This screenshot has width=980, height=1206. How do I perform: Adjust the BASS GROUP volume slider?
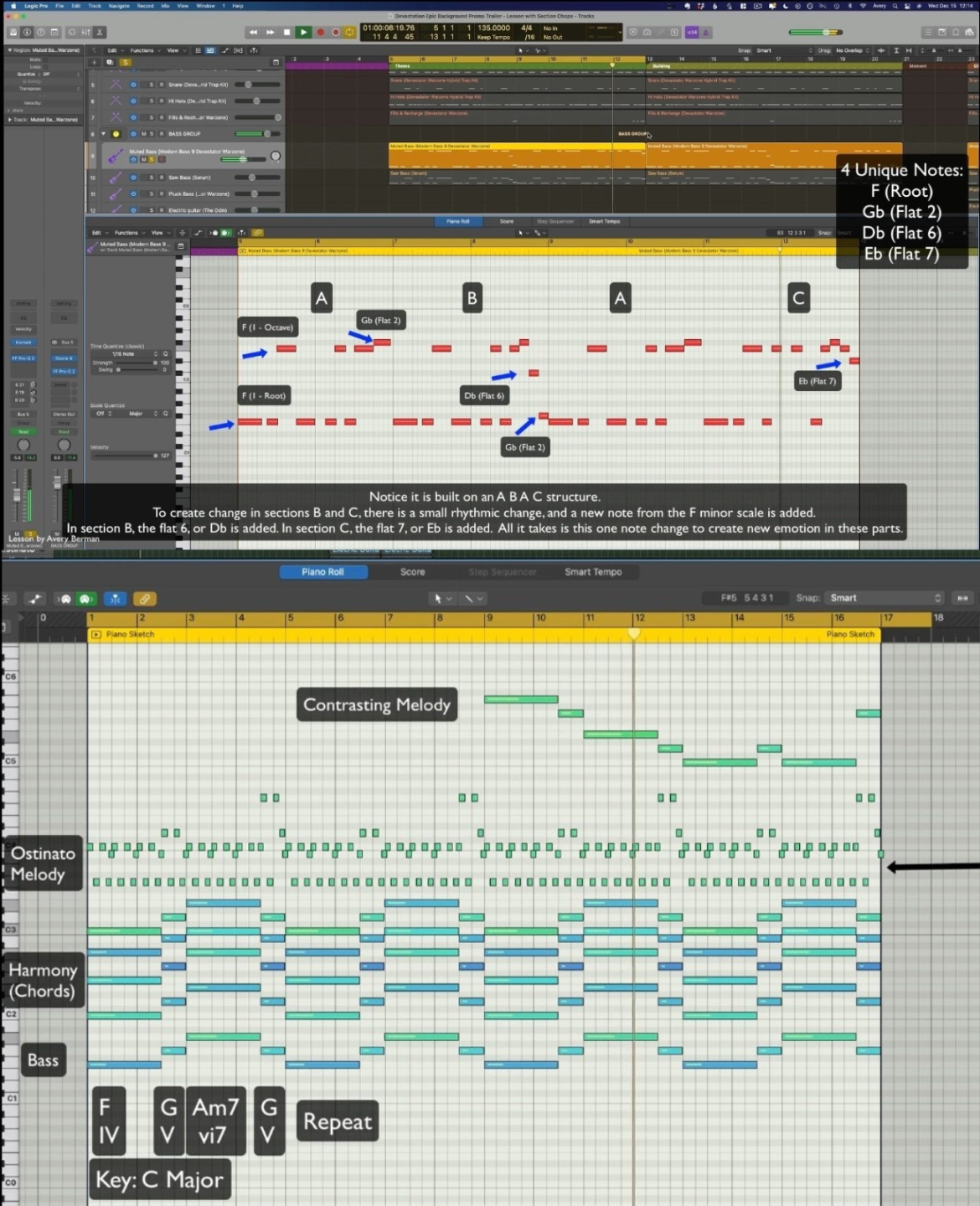click(x=257, y=133)
